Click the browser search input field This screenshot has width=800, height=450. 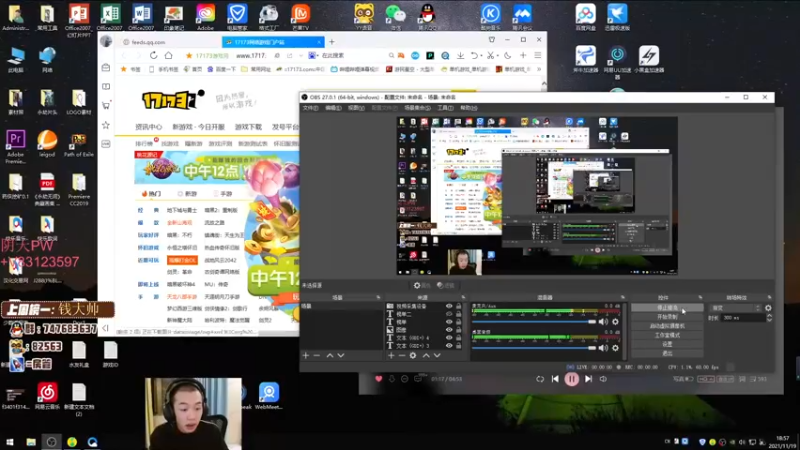(x=354, y=55)
